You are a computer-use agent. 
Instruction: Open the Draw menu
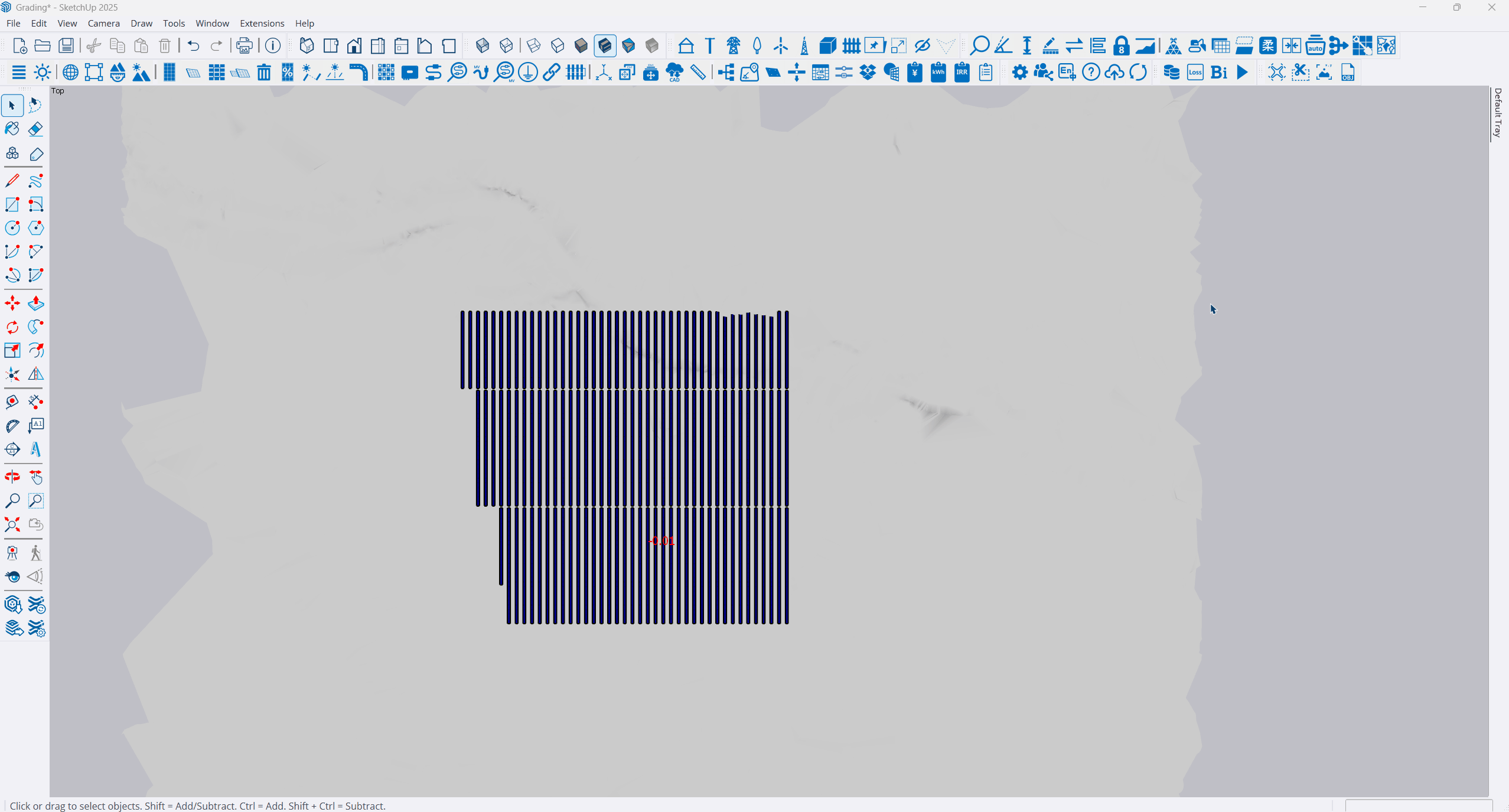click(x=141, y=23)
